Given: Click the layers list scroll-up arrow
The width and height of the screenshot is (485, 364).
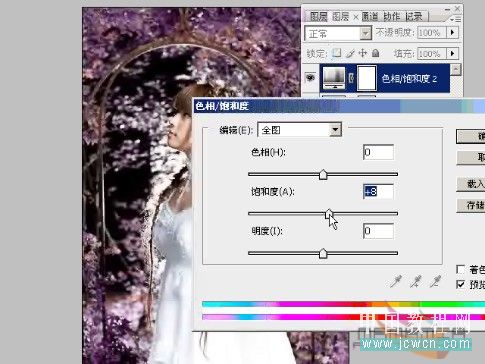Looking at the screenshot, I should (x=455, y=70).
